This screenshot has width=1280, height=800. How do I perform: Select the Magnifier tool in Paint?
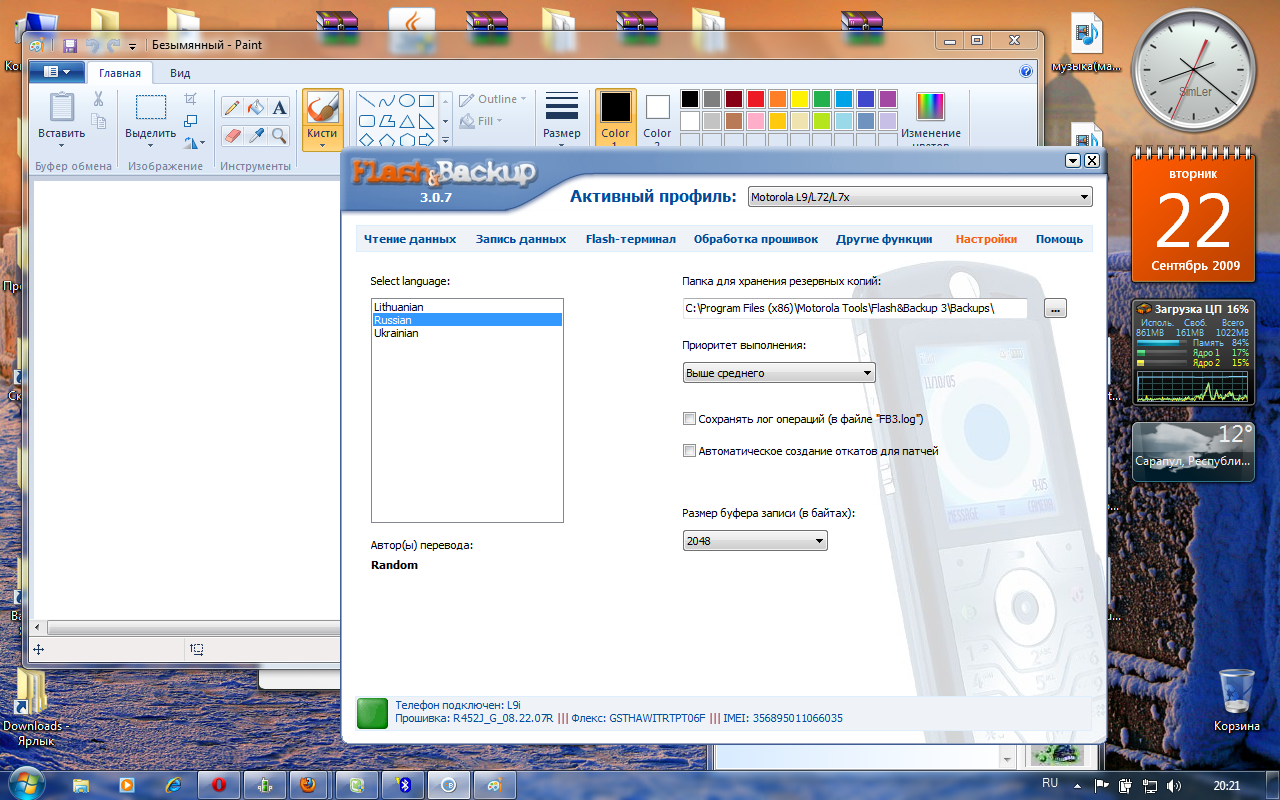click(x=279, y=135)
